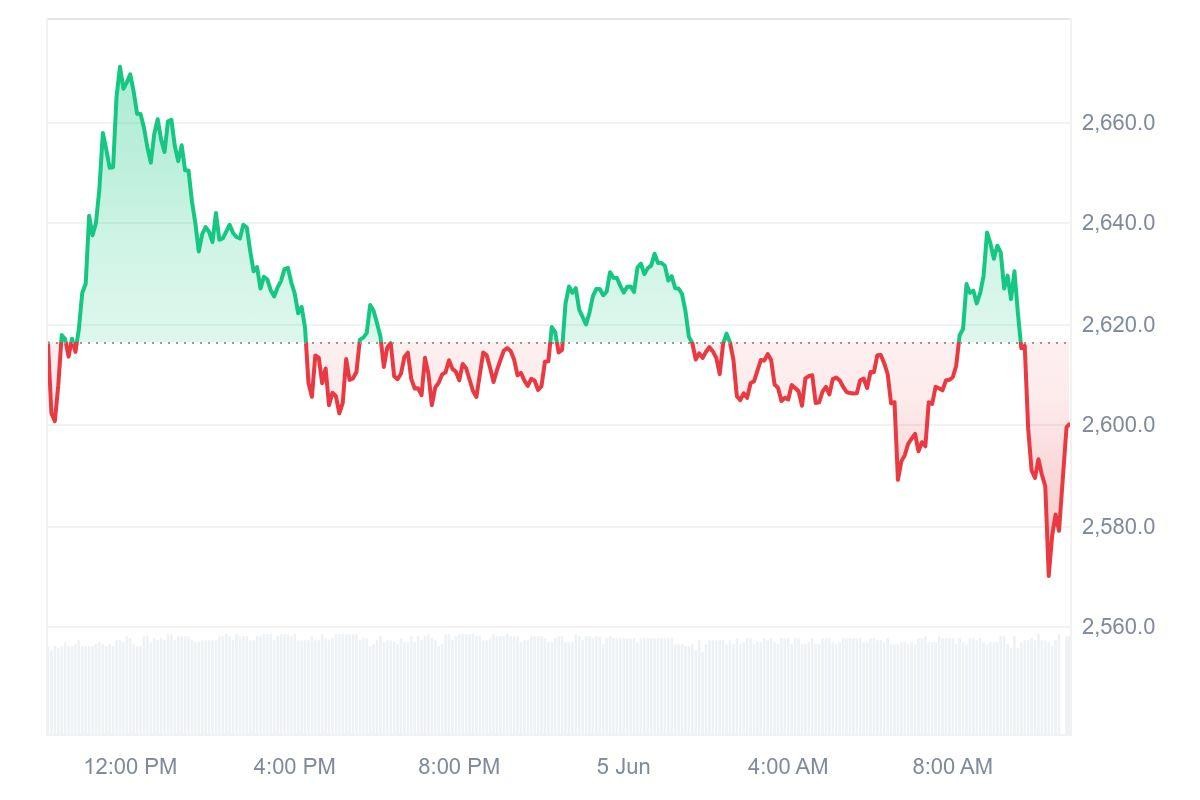Viewport: 1200px width, 800px height.
Task: Click the highest green peak of the price line
Action: pos(120,68)
